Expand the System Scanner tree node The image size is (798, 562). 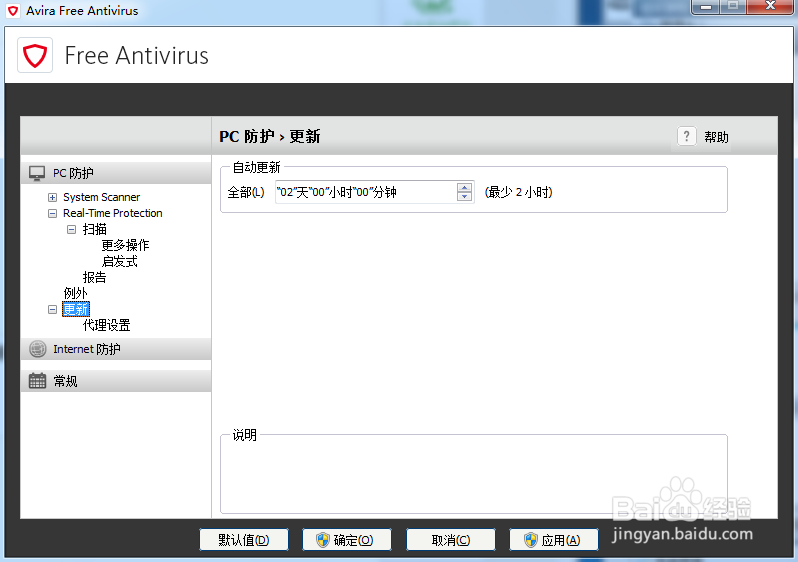pos(52,198)
